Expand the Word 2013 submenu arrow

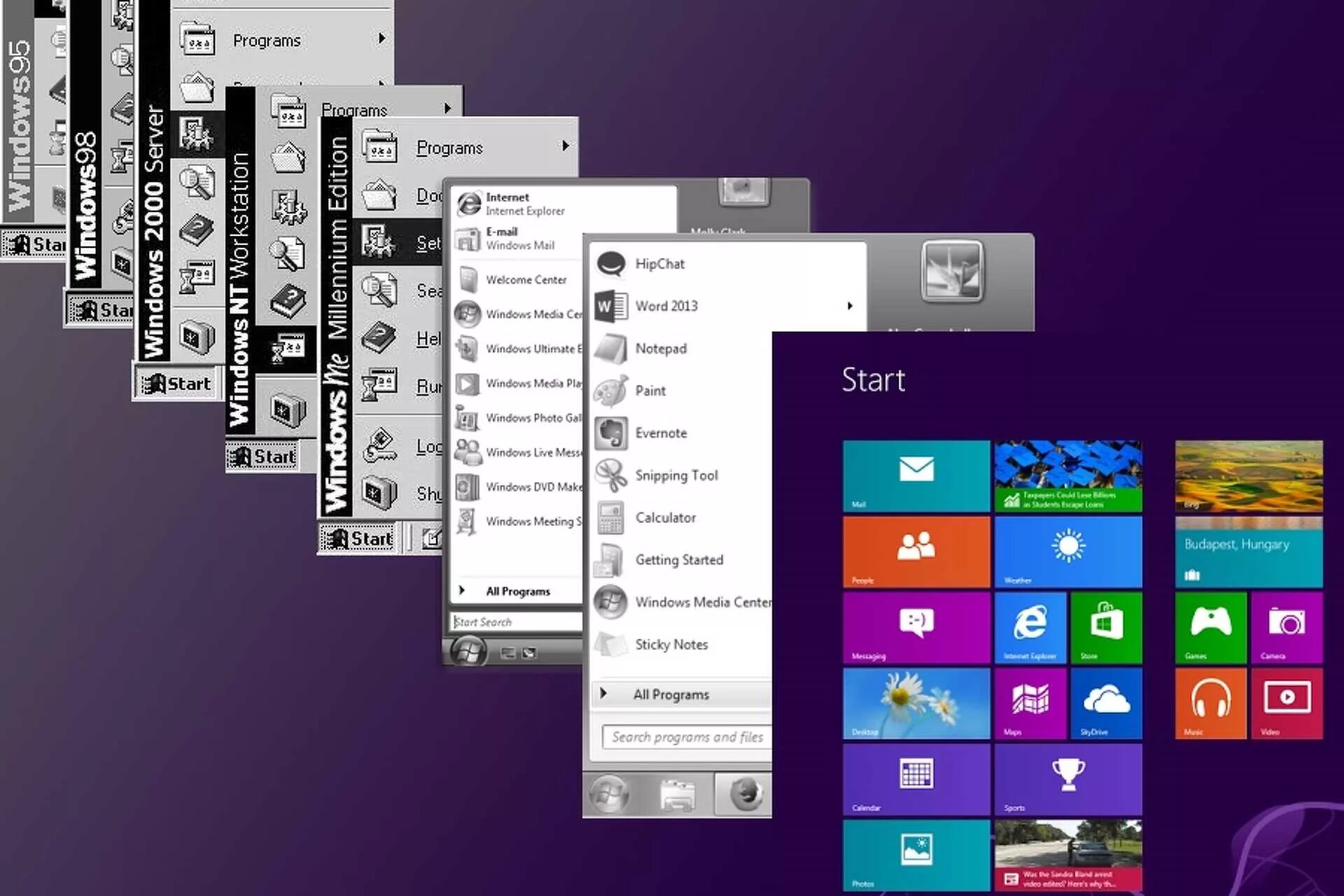[849, 306]
